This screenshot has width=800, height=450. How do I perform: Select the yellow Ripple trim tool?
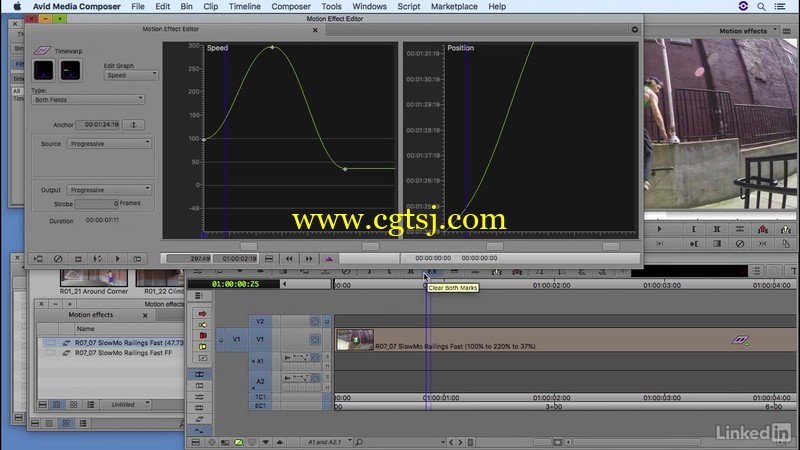(203, 347)
